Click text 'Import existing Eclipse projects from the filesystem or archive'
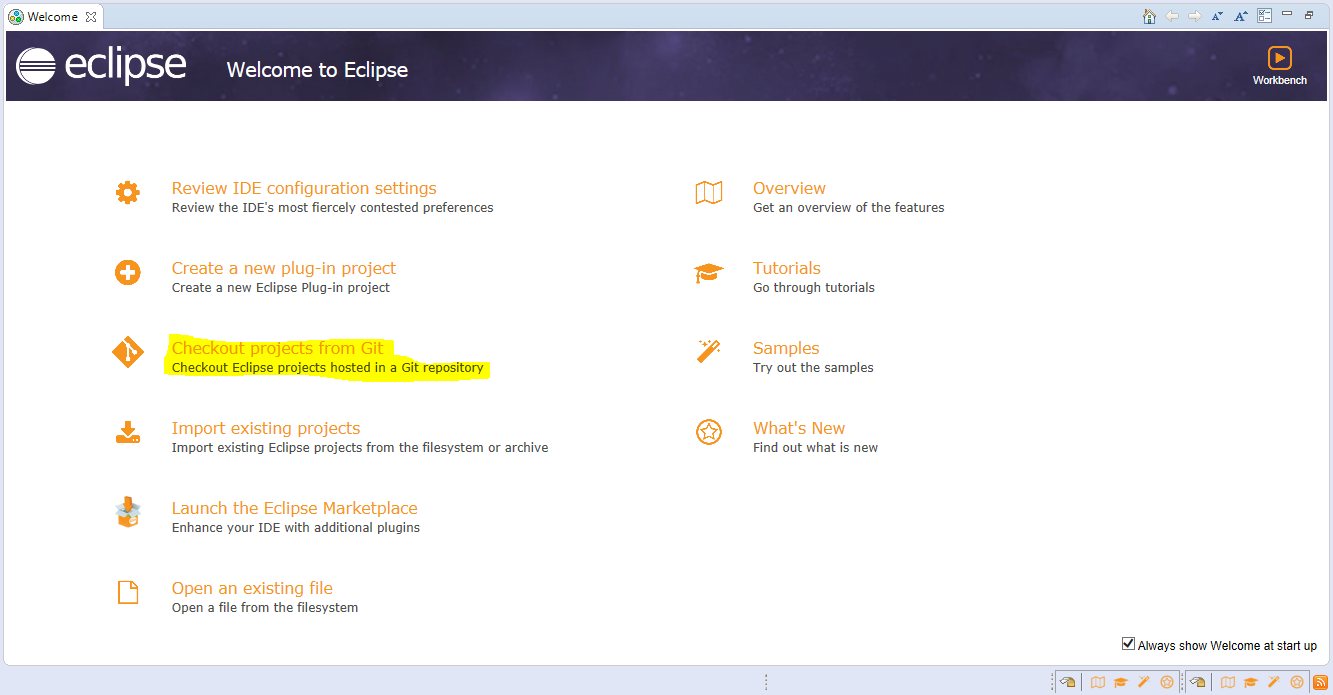Image resolution: width=1333 pixels, height=695 pixels. pyautogui.click(x=360, y=448)
